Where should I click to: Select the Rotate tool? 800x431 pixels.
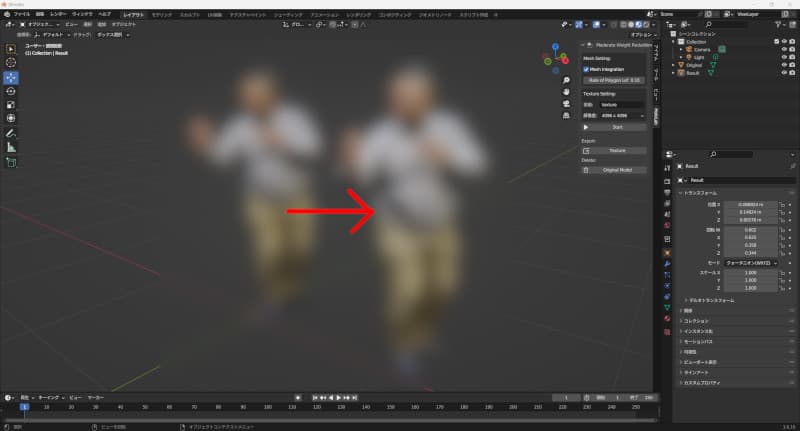pos(11,90)
